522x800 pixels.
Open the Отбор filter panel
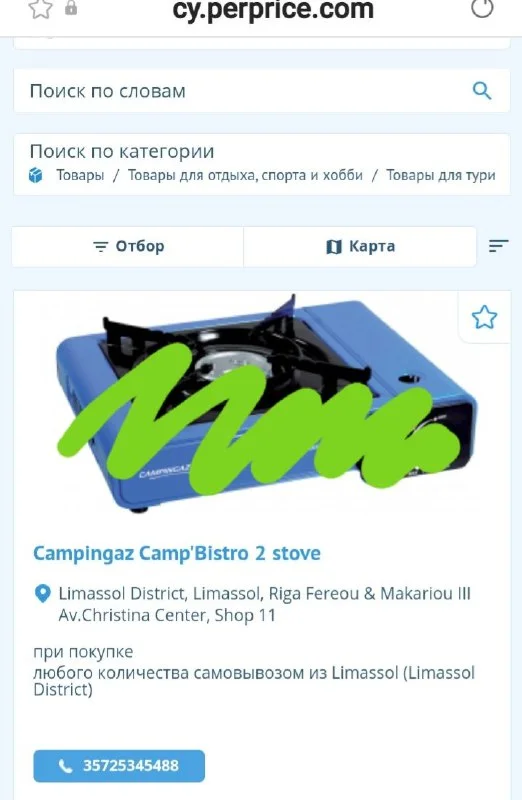pos(128,246)
